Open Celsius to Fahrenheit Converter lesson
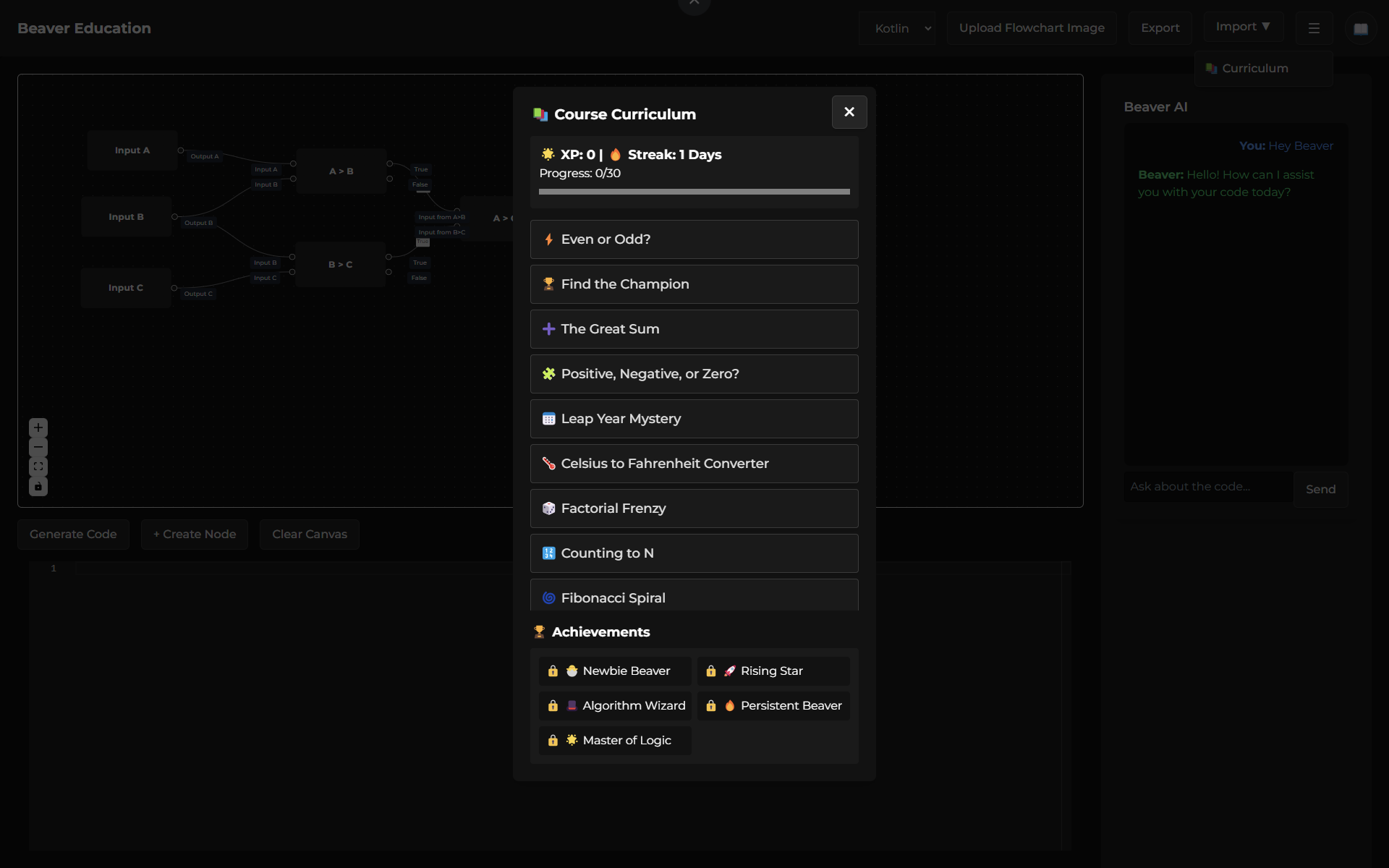Screen dimensions: 1389x868 click(x=694, y=464)
